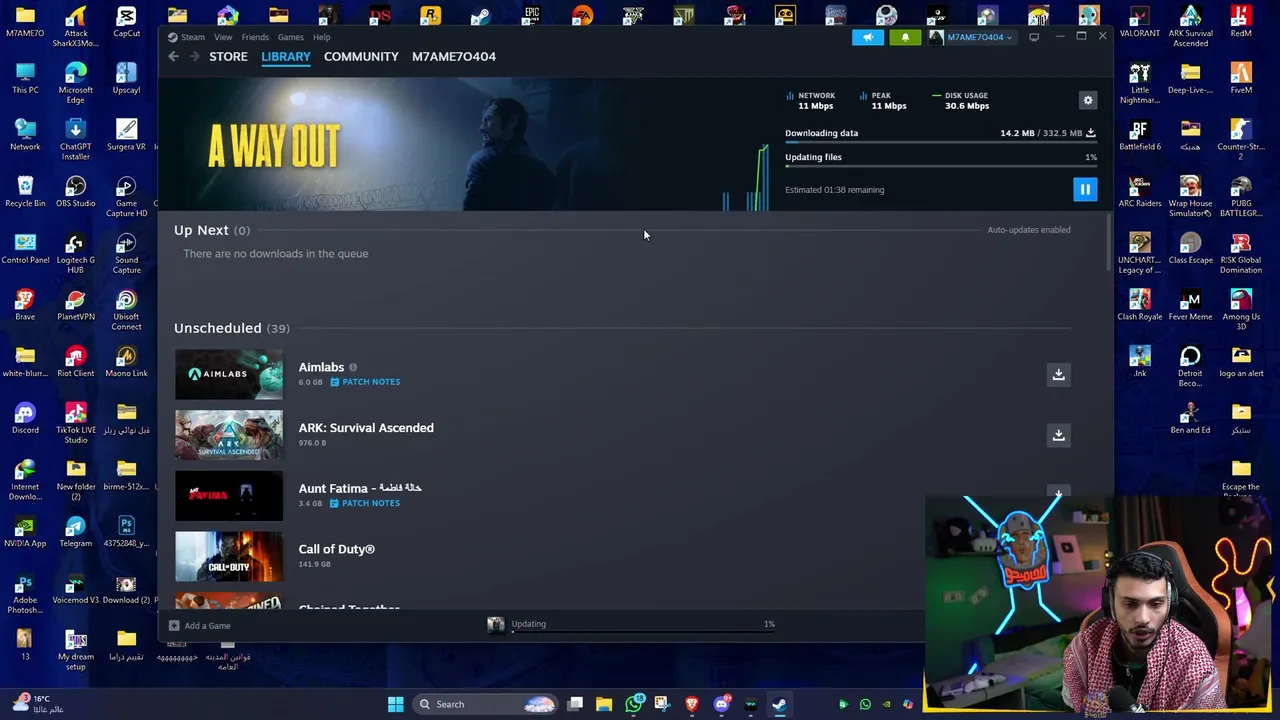Open the CapCut desktop icon

[126, 22]
